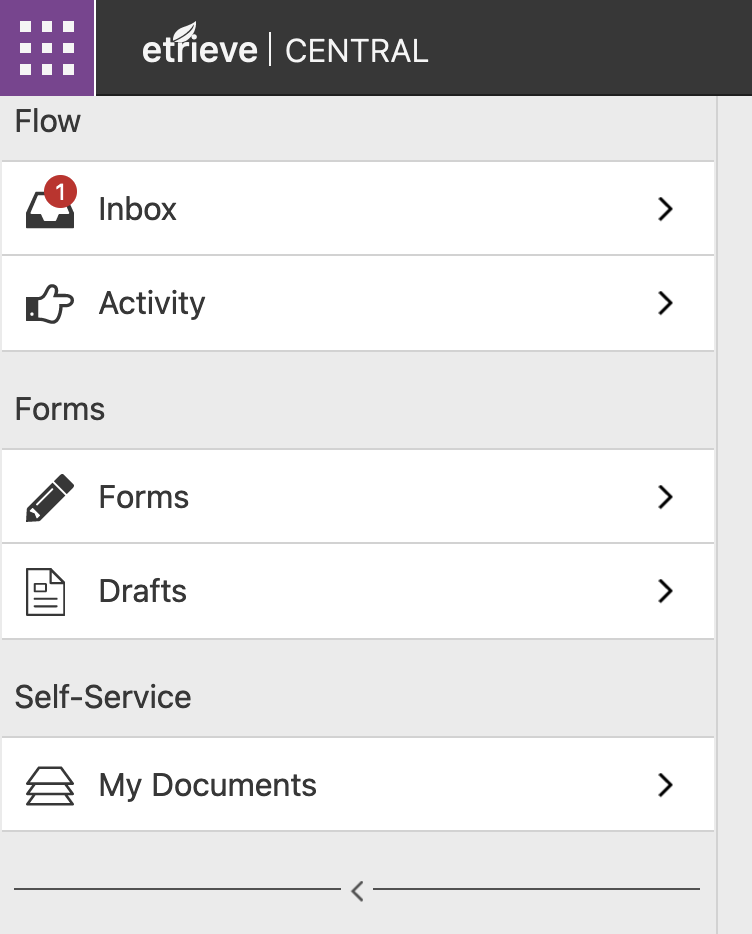The height and width of the screenshot is (934, 752).
Task: Expand My Documents using its right chevron
Action: coord(665,785)
